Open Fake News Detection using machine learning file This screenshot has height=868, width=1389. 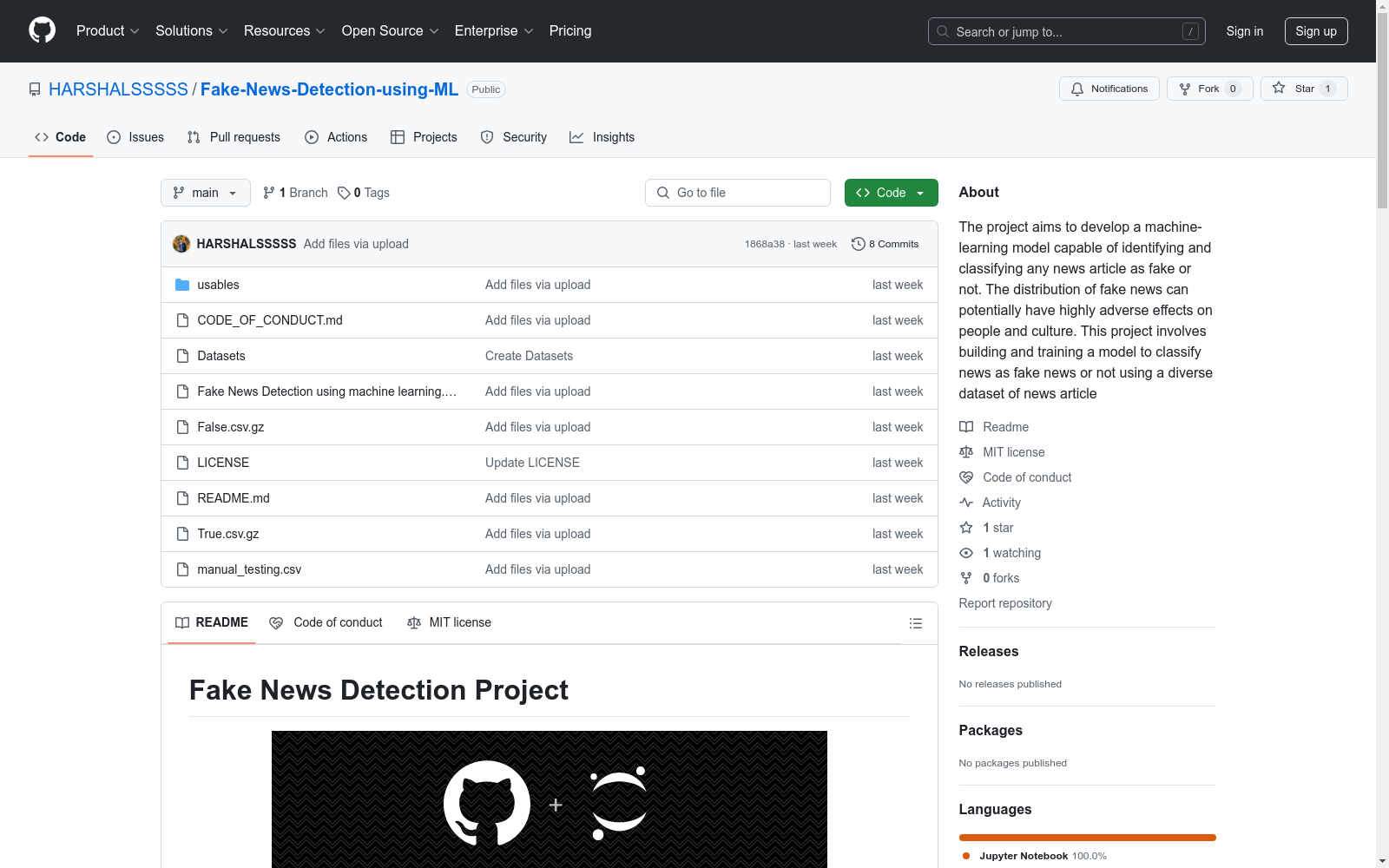326,391
